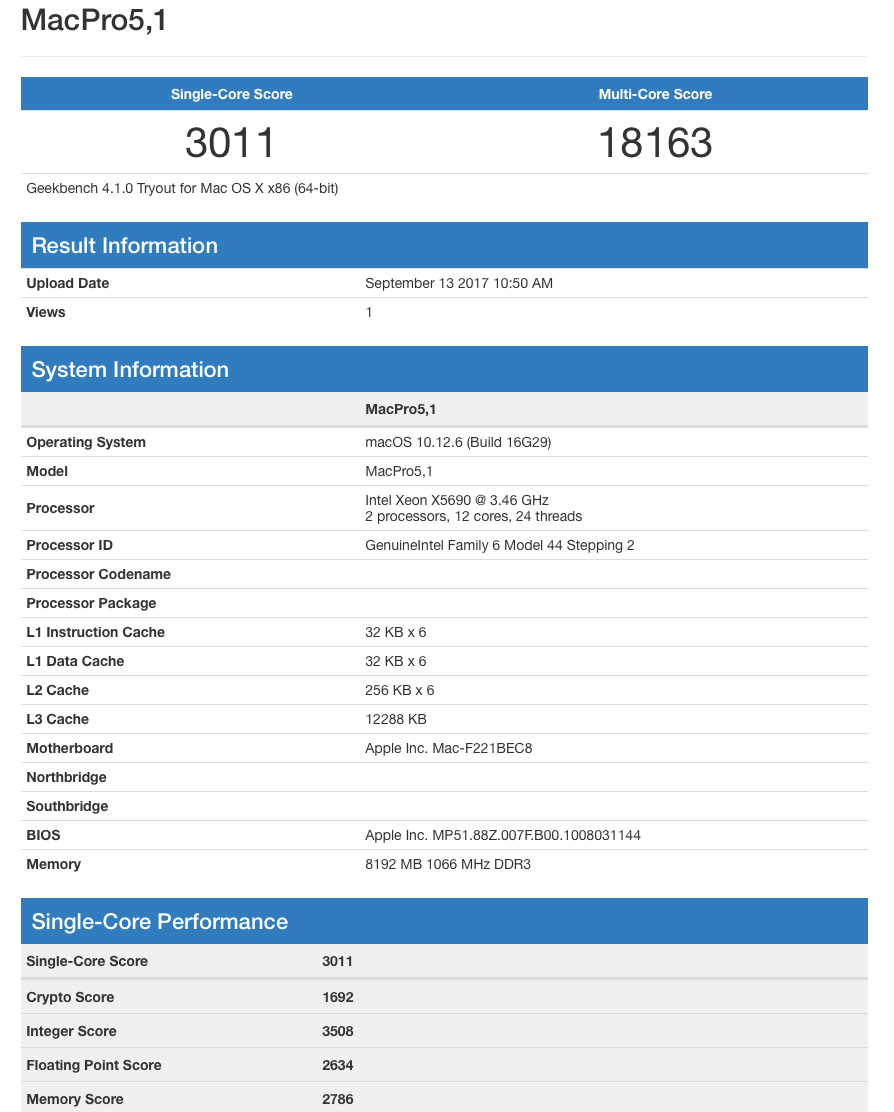Click the Single-Core Score row label in performance table

coord(87,961)
